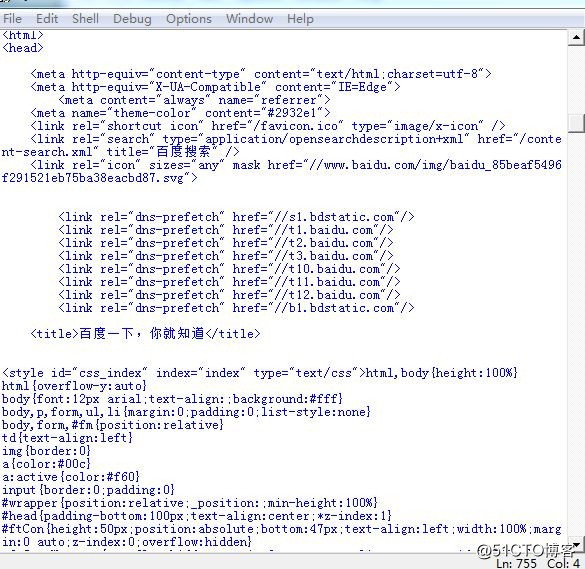Click the //t1.baidu.com dns-prefetch line
Image resolution: width=585 pixels, height=569 pixels.
pyautogui.click(x=226, y=230)
